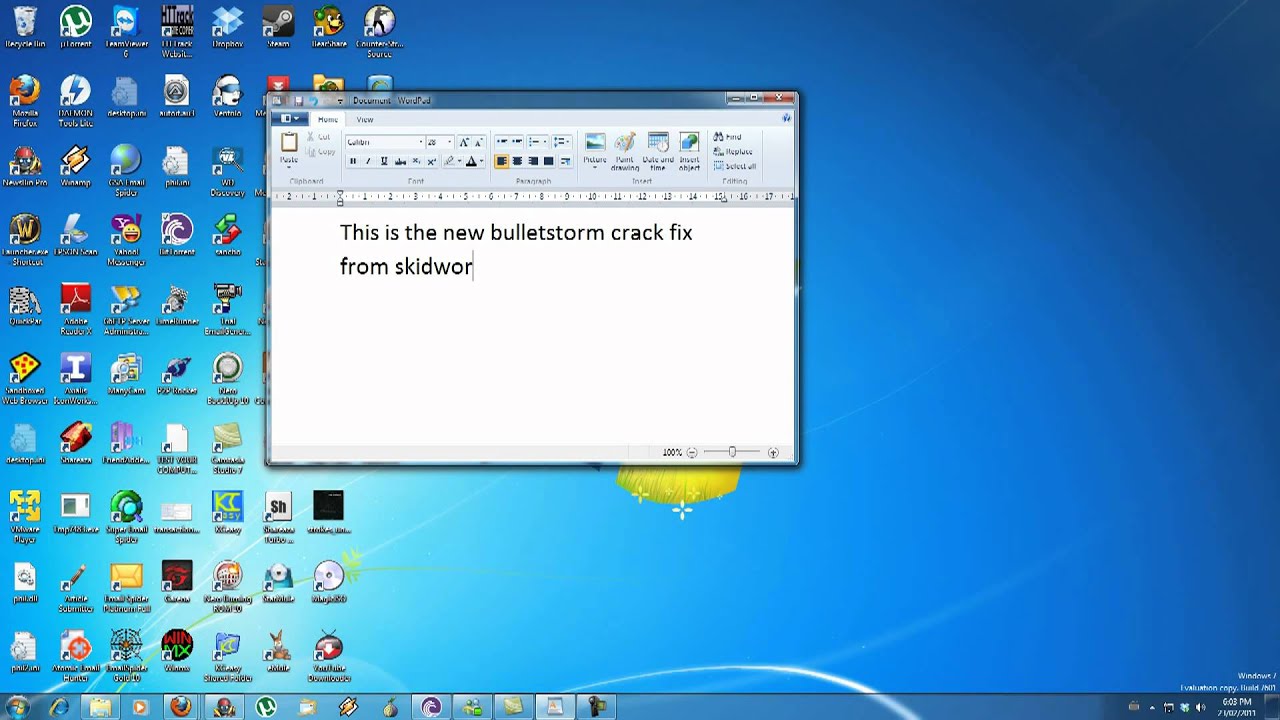Click Copy in the Clipboard group

click(x=320, y=152)
